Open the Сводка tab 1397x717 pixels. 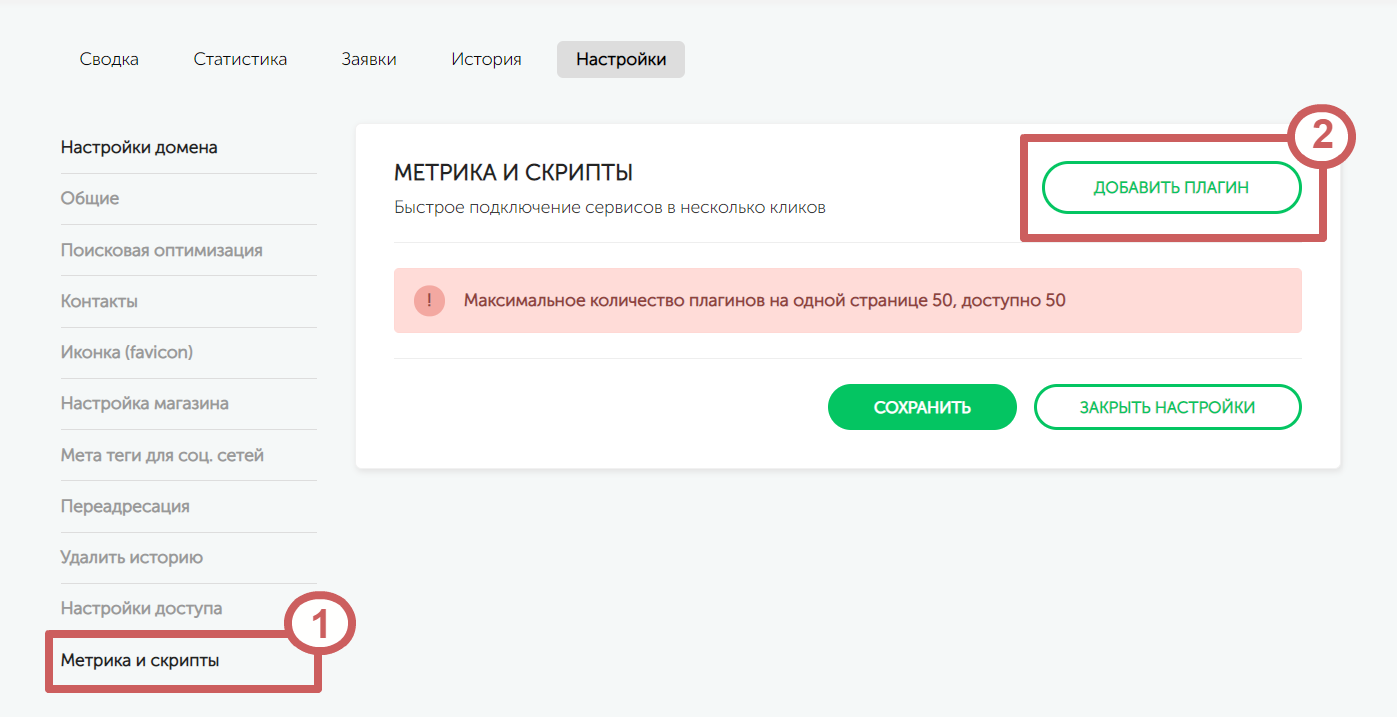click(109, 59)
